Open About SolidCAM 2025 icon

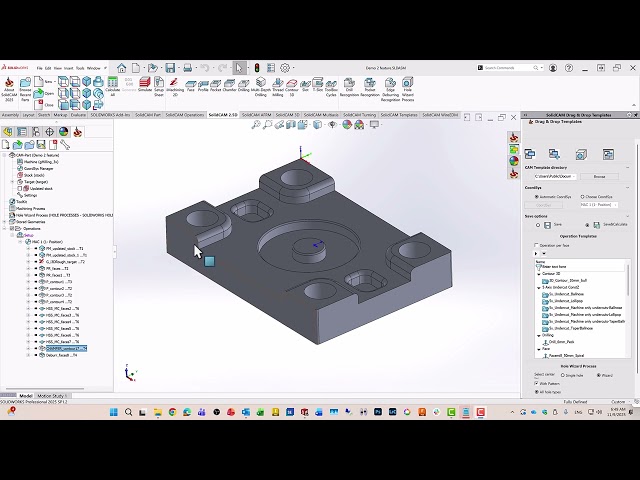click(x=9, y=90)
